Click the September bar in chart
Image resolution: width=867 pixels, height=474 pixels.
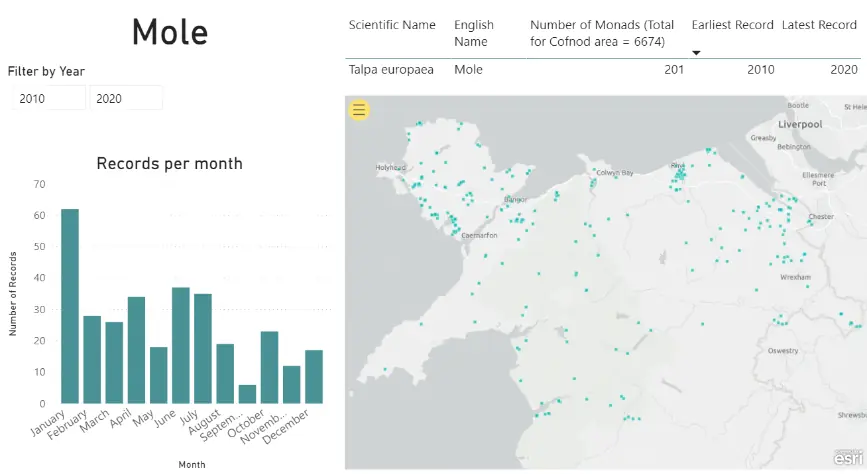(247, 394)
